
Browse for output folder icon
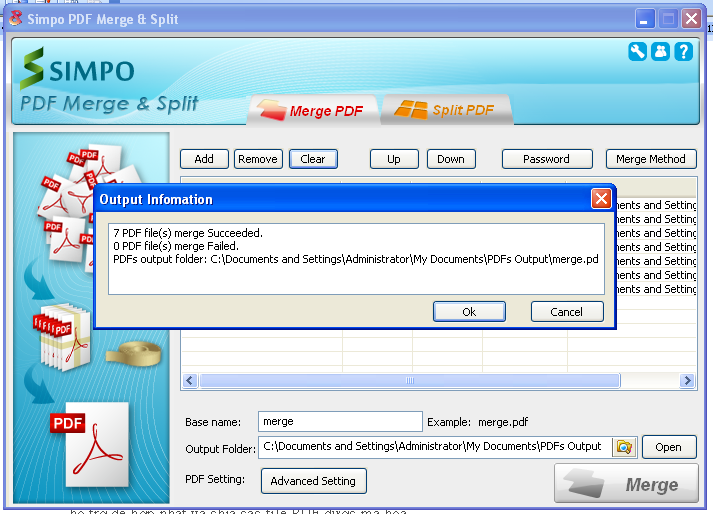point(624,447)
